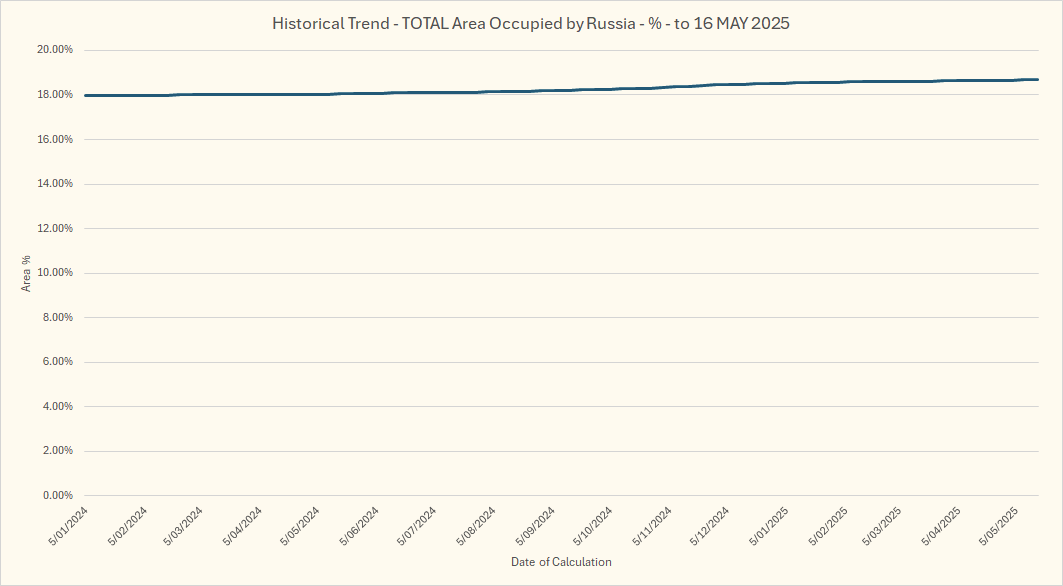Click the right end of the trend line

1037,80
